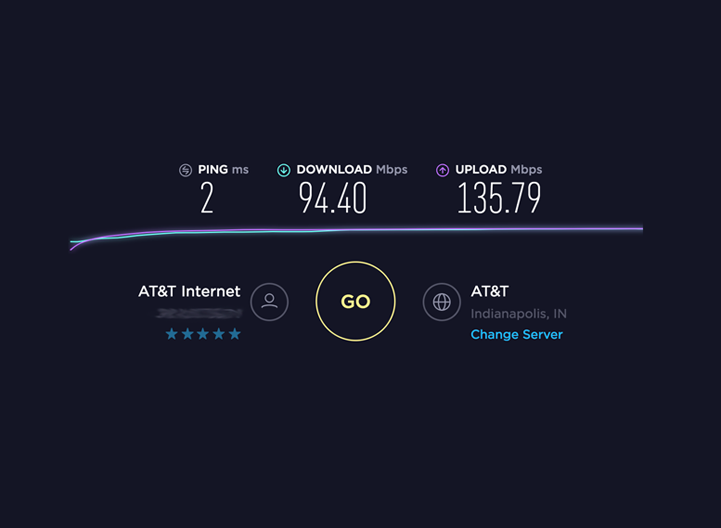The height and width of the screenshot is (528, 721).
Task: Select the UPLOAD Mbps label
Action: coord(498,170)
